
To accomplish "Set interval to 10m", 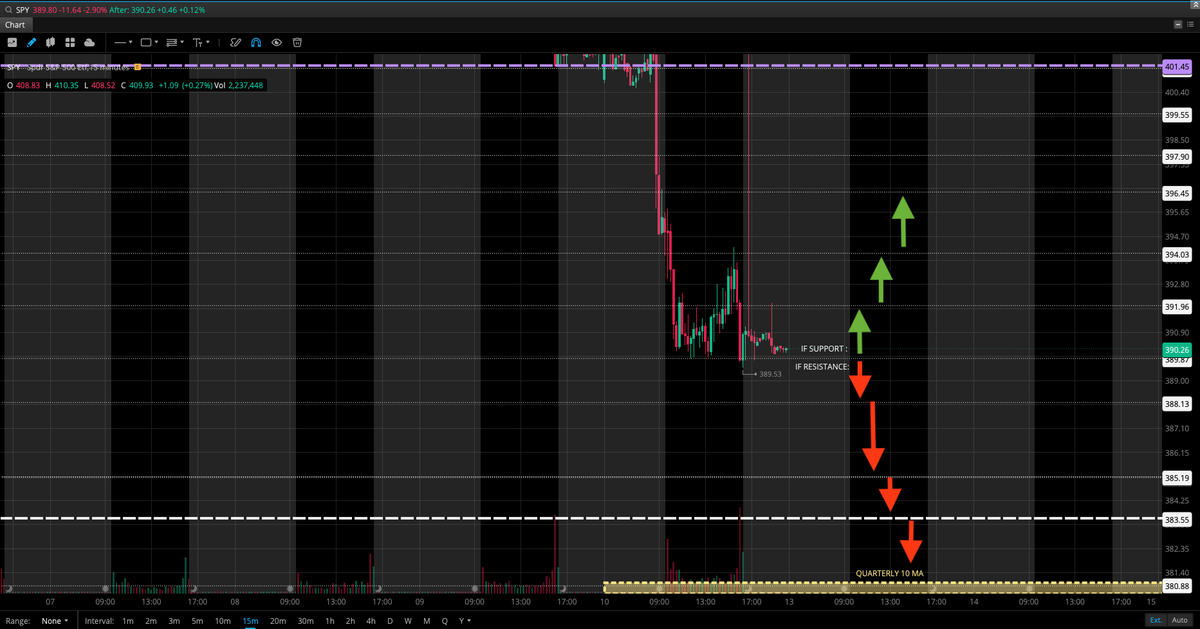I will pos(222,621).
